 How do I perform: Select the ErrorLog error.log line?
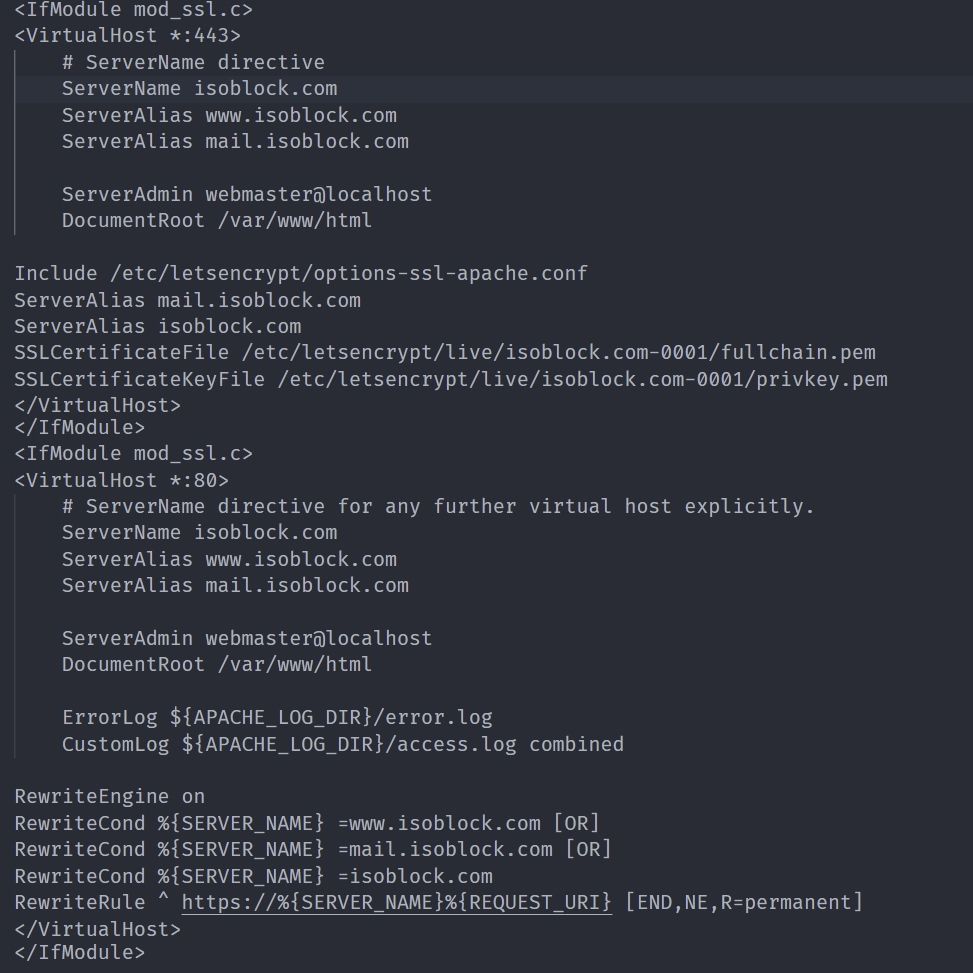coord(277,718)
